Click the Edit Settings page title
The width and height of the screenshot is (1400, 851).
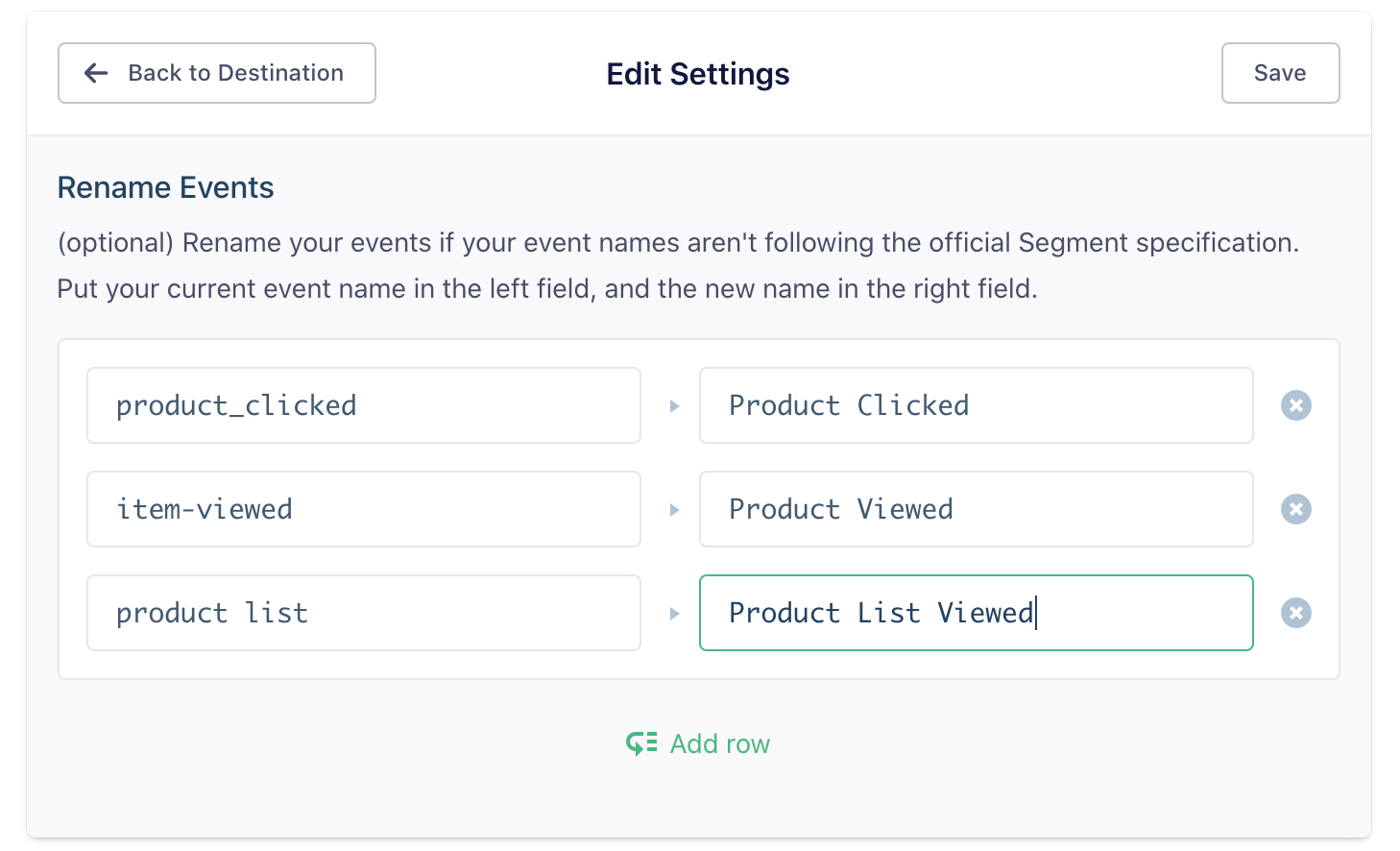[698, 74]
